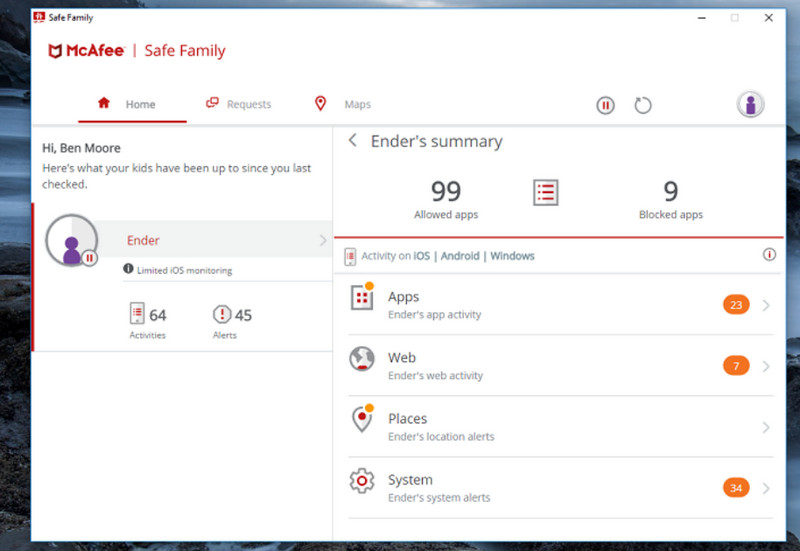This screenshot has height=551, width=800.
Task: View Ender's 45 Alerts
Action: tap(232, 321)
